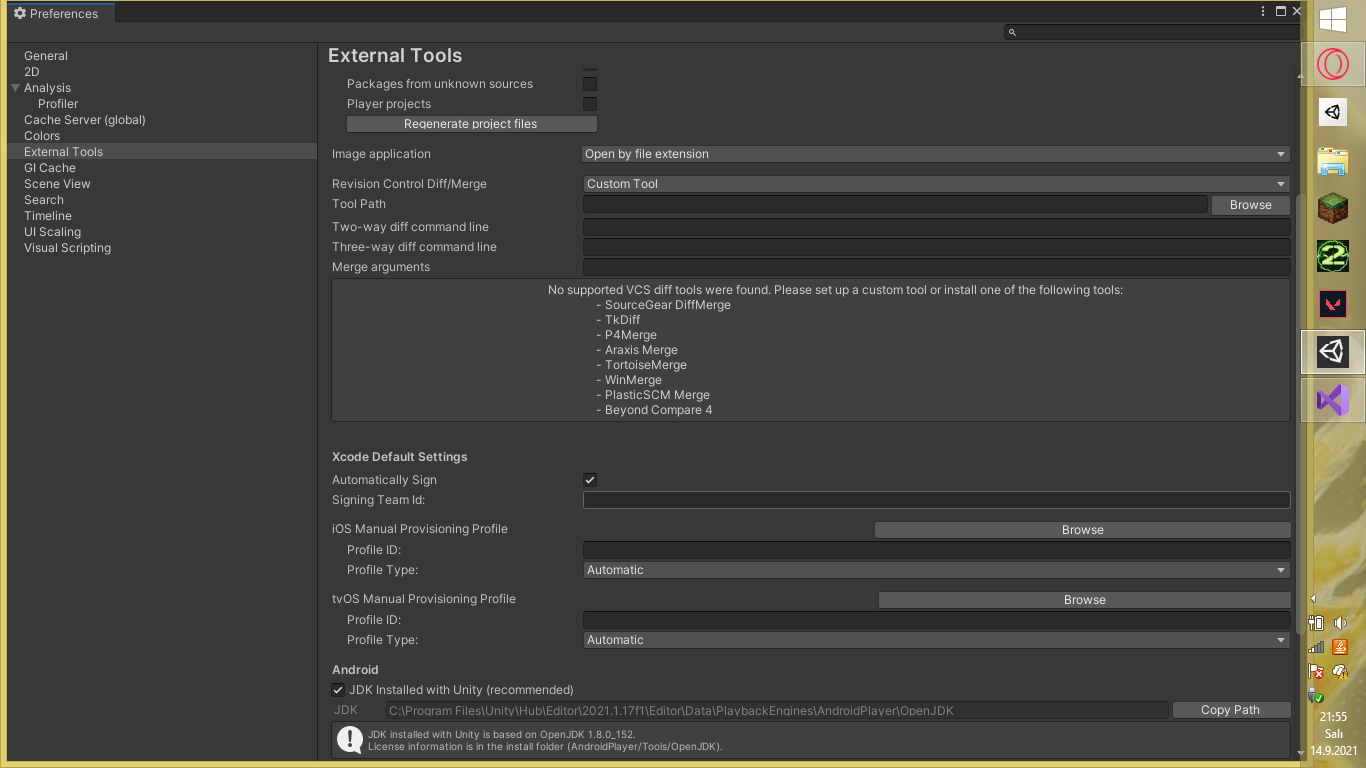Open the Opera GX browser from taskbar
The image size is (1366, 768).
[1332, 65]
